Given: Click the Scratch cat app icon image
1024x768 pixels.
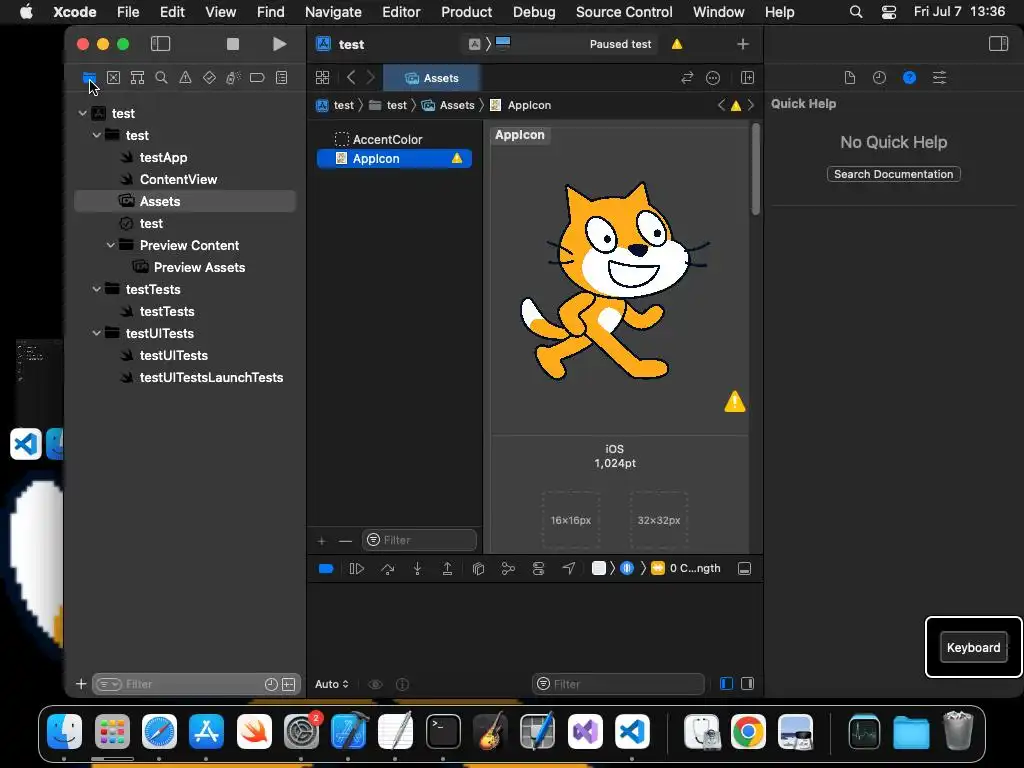Looking at the screenshot, I should (615, 281).
